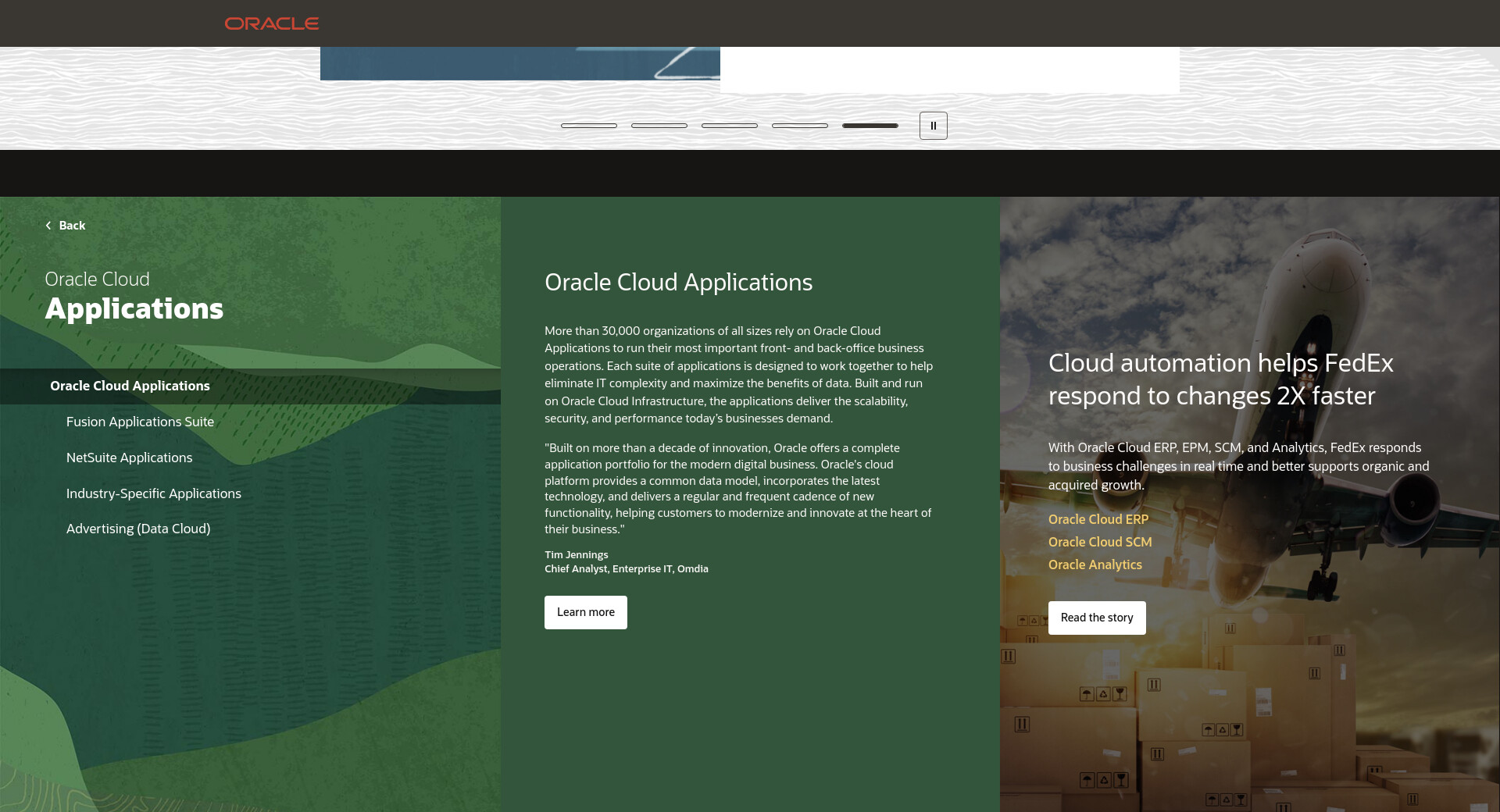Click the Oracle logo in header
1500x812 pixels.
click(271, 23)
